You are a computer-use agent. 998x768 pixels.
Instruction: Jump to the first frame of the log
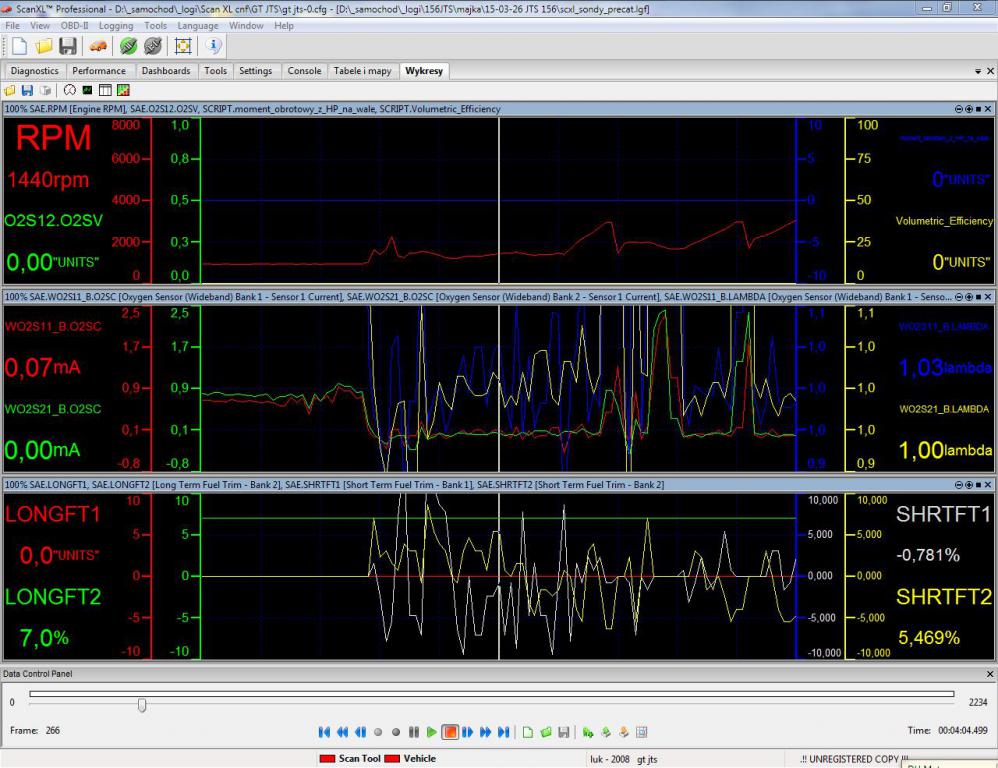tap(324, 732)
